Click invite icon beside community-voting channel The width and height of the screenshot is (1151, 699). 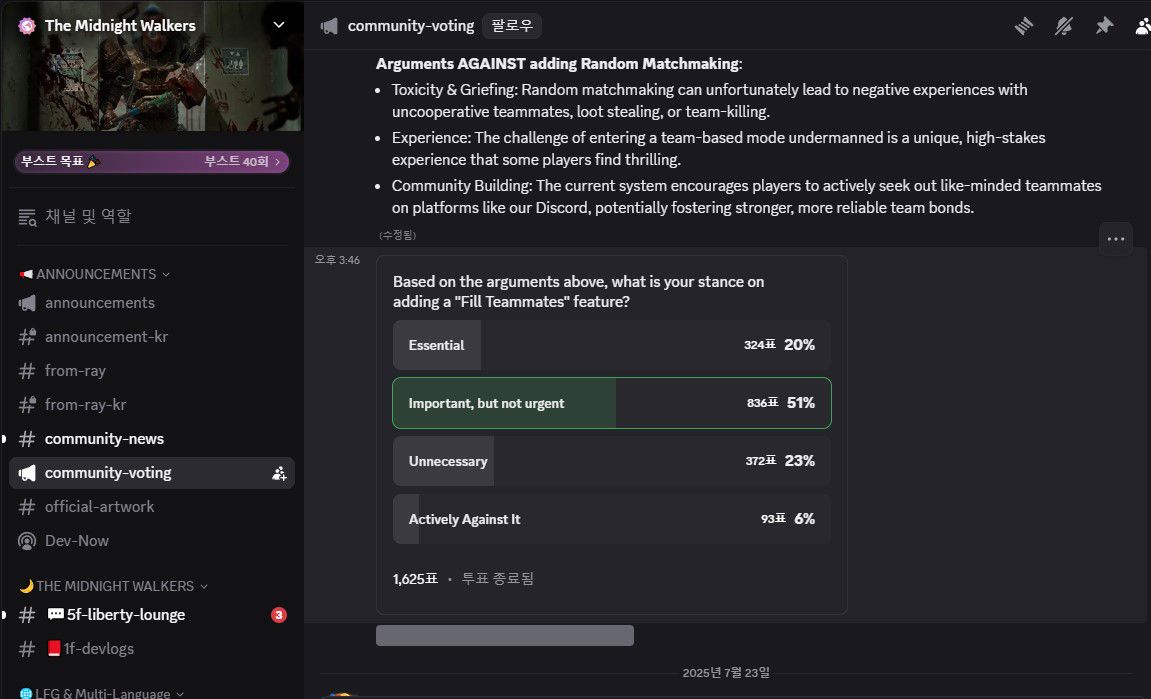point(279,473)
